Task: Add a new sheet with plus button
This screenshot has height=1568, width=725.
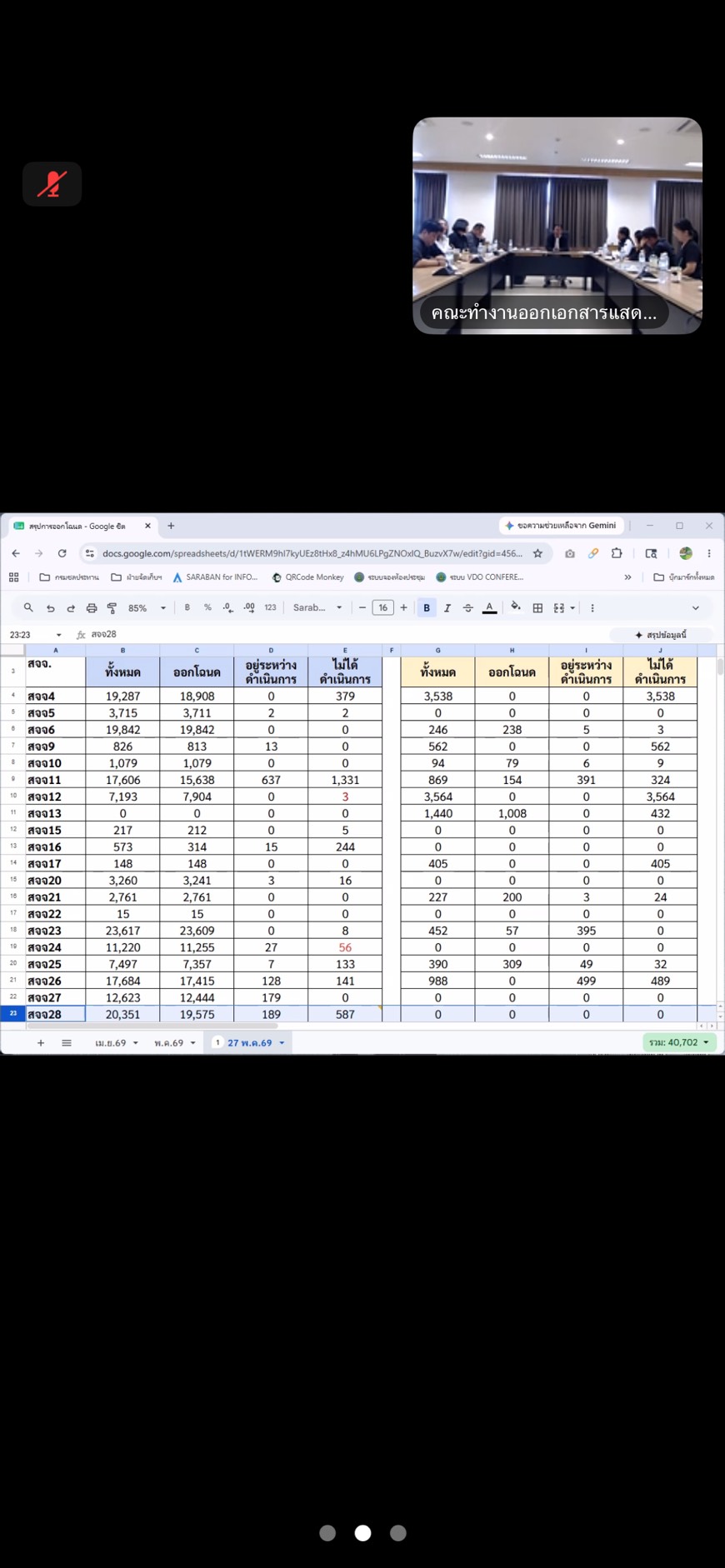Action: (41, 1043)
